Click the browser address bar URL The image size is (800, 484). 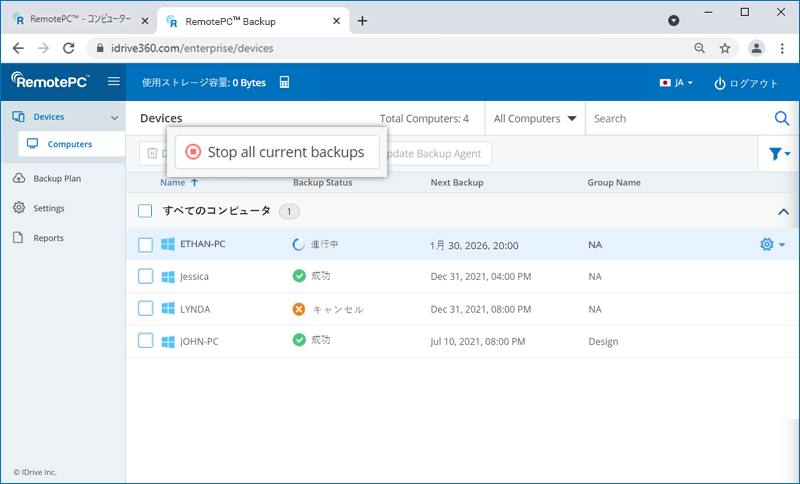point(192,48)
